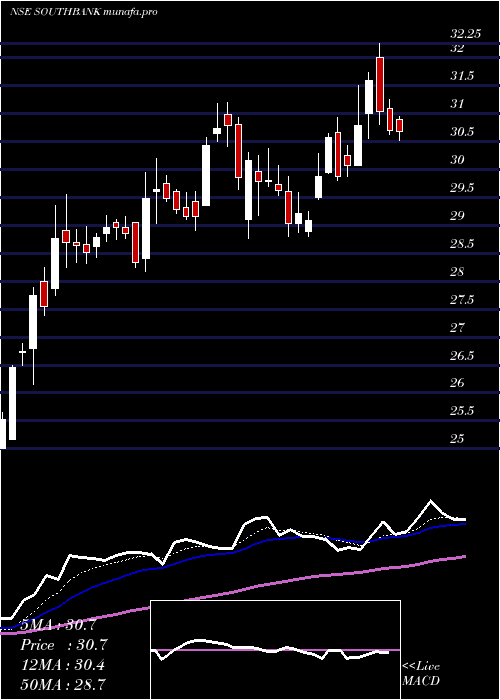Screen dimensions: 500x700
Task: Click the <<Live MACD label
Action: click(x=421, y=674)
